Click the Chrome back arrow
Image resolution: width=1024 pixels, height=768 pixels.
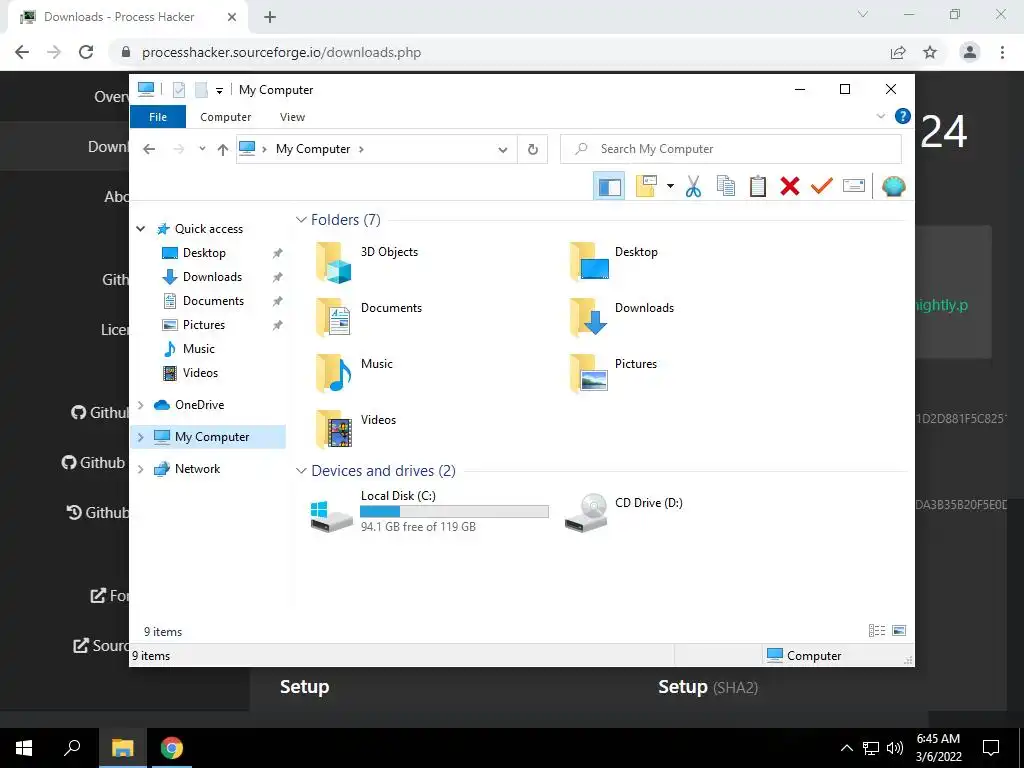click(x=22, y=52)
